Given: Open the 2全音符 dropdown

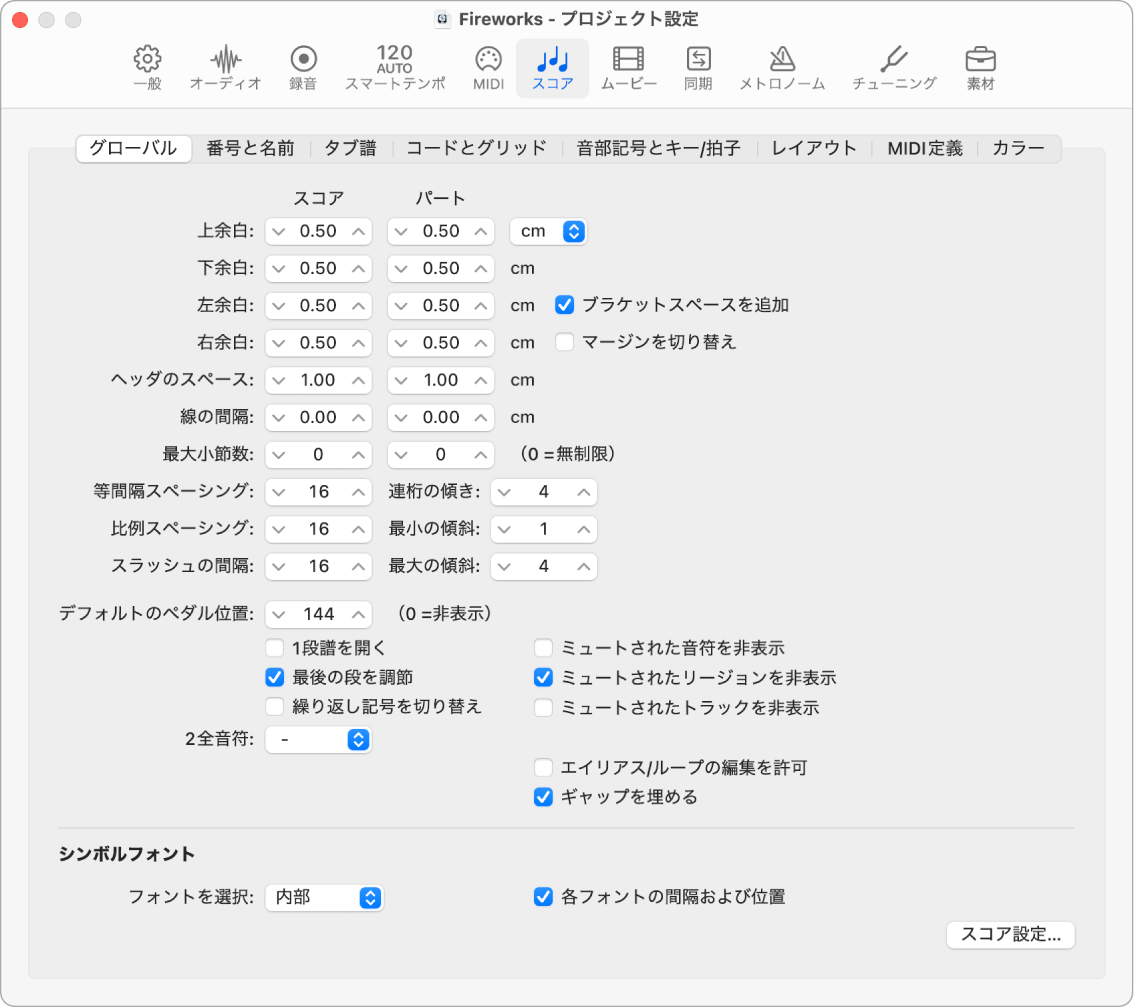Looking at the screenshot, I should point(318,740).
